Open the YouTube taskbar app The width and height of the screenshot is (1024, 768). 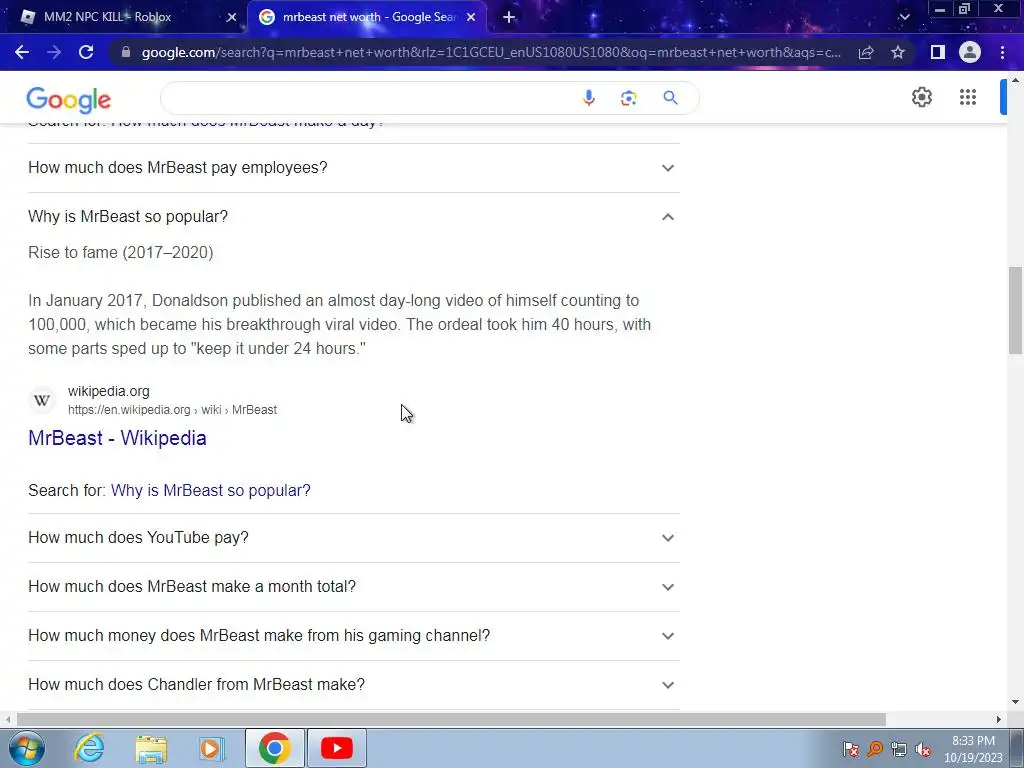(337, 748)
